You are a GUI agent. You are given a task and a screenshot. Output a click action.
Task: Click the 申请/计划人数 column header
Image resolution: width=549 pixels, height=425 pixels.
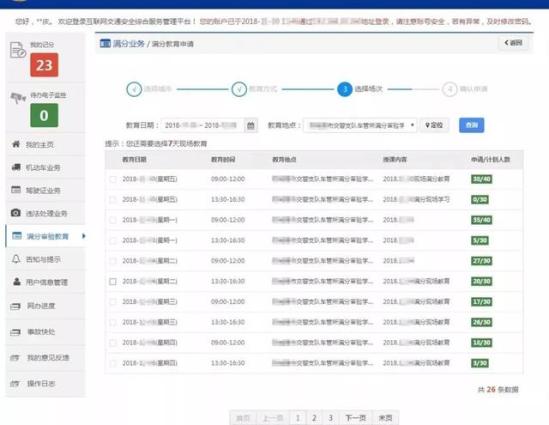491,159
